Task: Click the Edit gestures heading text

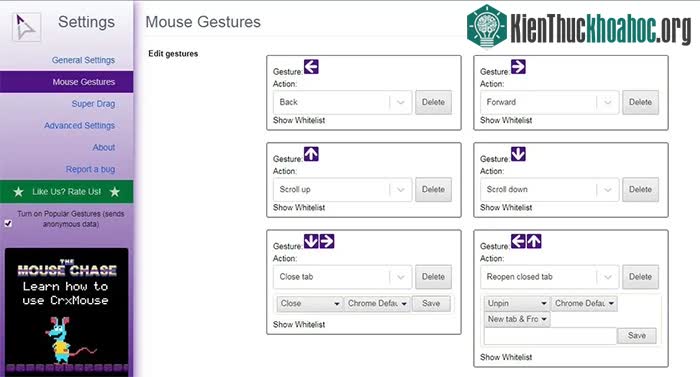Action: coord(173,54)
